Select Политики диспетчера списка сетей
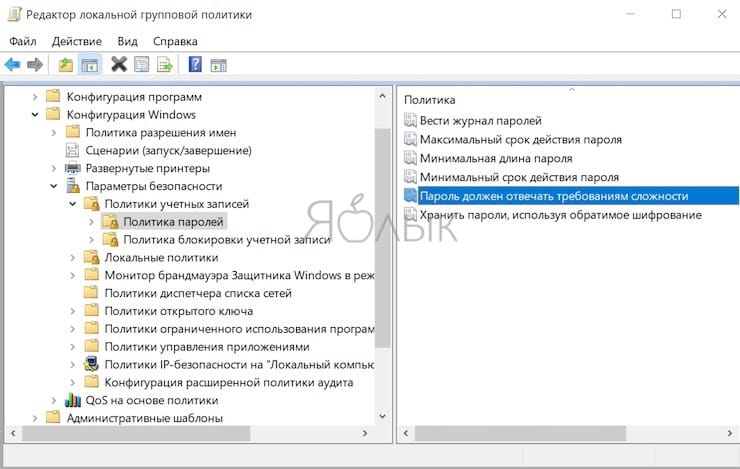 pyautogui.click(x=198, y=293)
